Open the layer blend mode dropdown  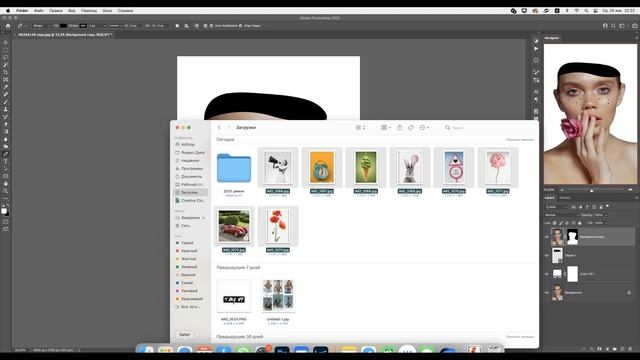(561, 215)
